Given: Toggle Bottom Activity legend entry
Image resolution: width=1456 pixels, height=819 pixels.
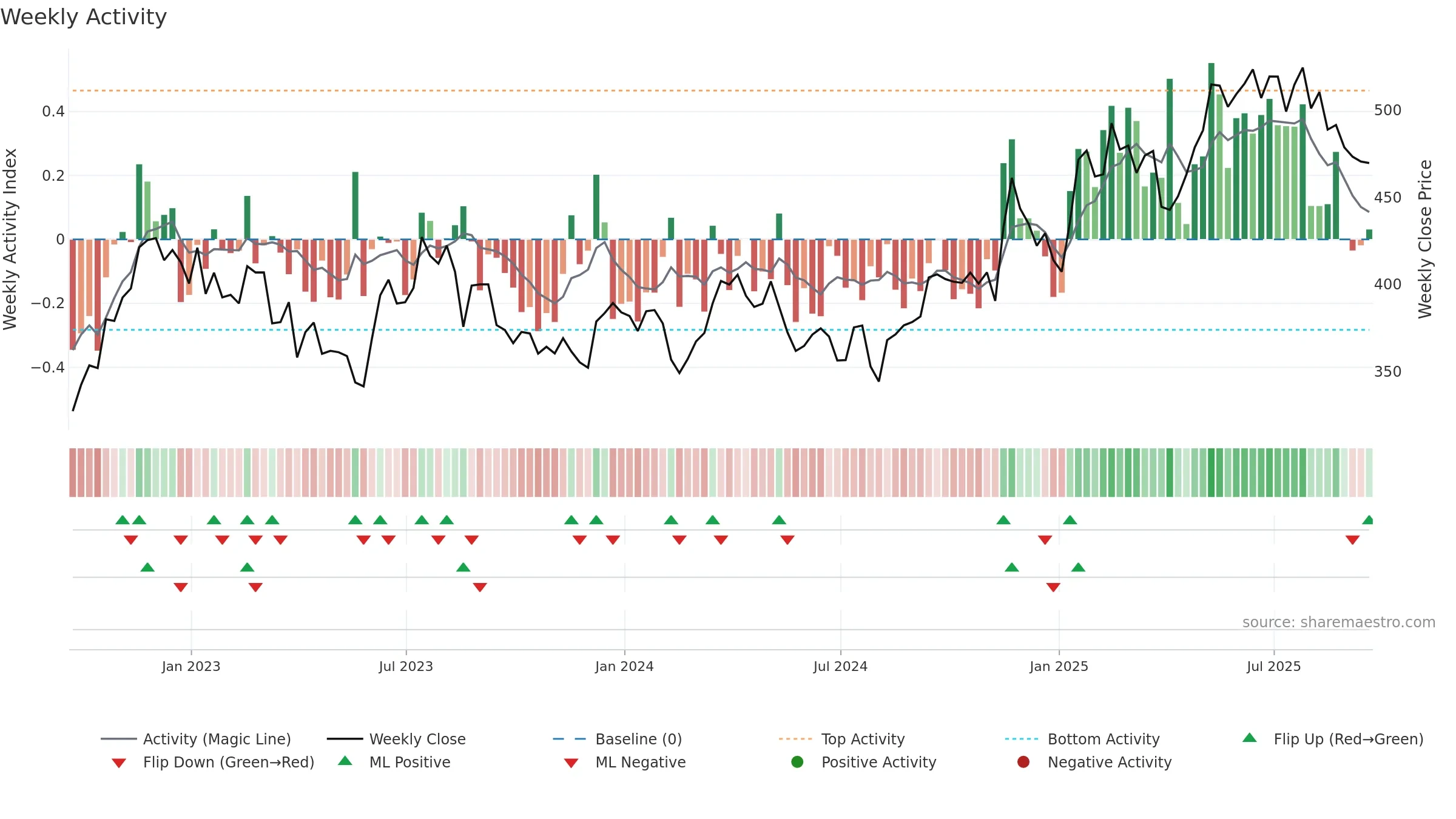Looking at the screenshot, I should pyautogui.click(x=1082, y=739).
